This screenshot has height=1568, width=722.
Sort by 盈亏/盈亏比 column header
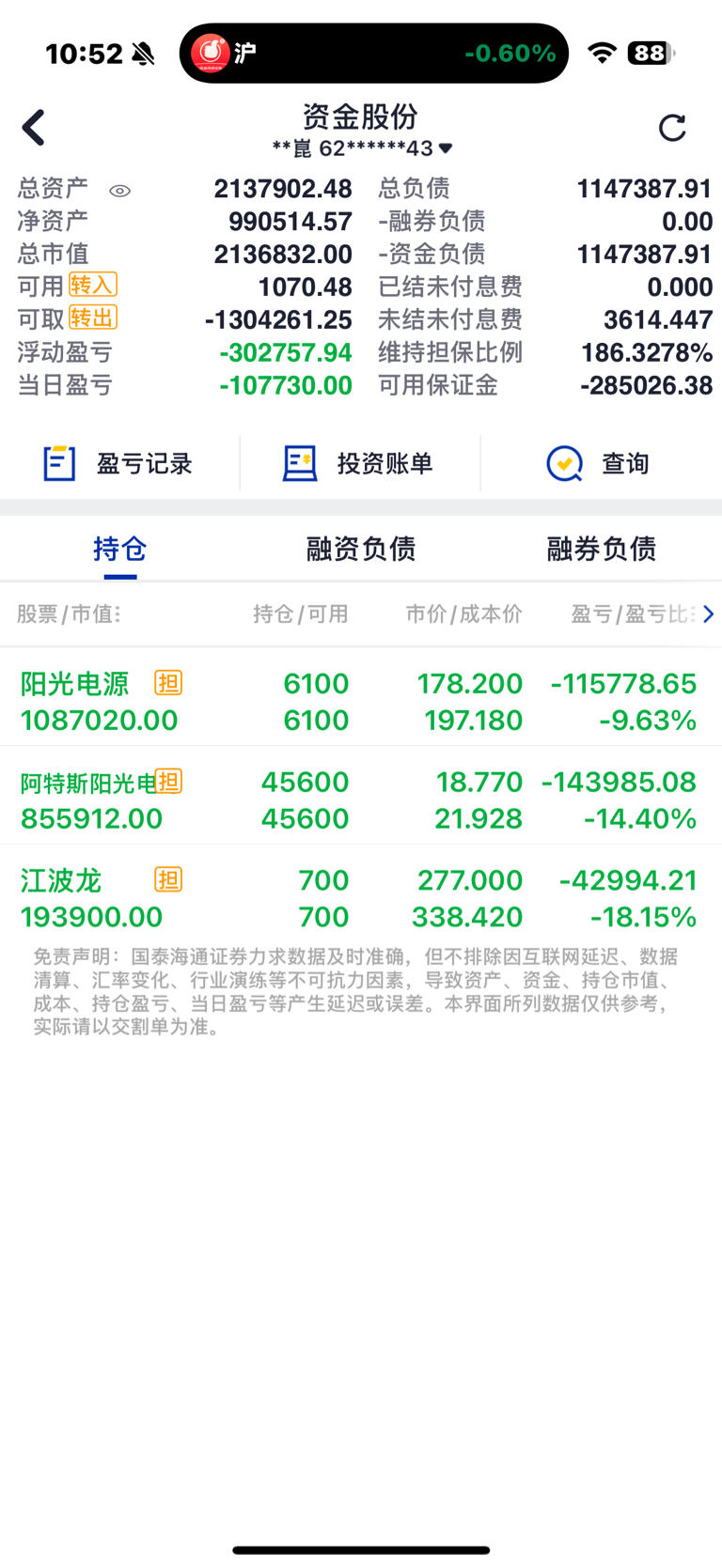(634, 614)
